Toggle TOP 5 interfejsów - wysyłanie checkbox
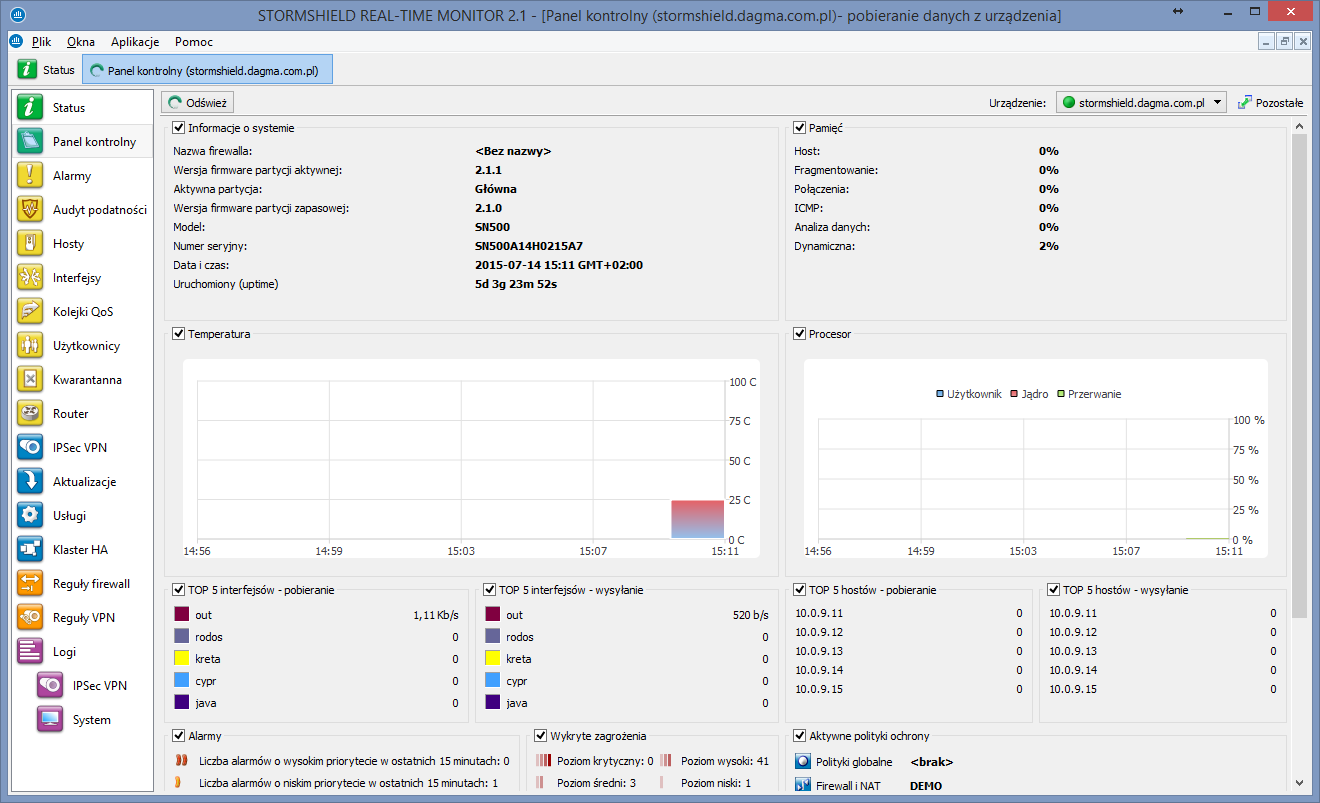The width and height of the screenshot is (1320, 803). (490, 589)
